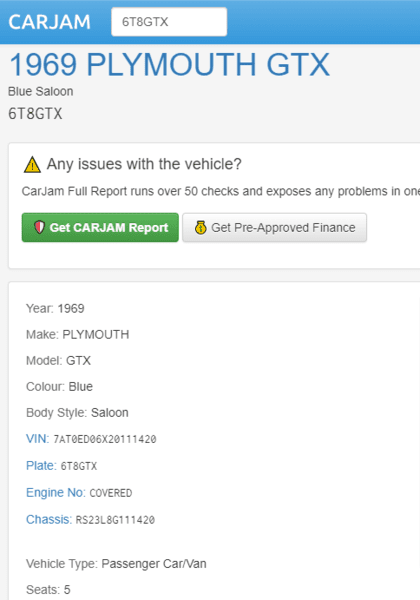
Task: Click the money bag icon on finance button
Action: (x=200, y=227)
